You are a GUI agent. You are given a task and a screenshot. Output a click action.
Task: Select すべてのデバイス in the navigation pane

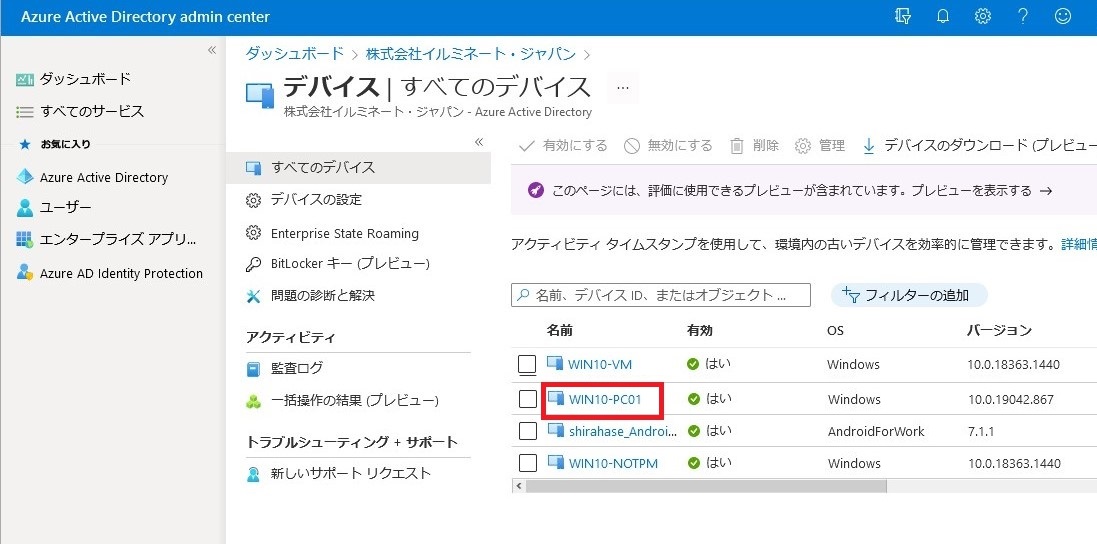point(358,167)
